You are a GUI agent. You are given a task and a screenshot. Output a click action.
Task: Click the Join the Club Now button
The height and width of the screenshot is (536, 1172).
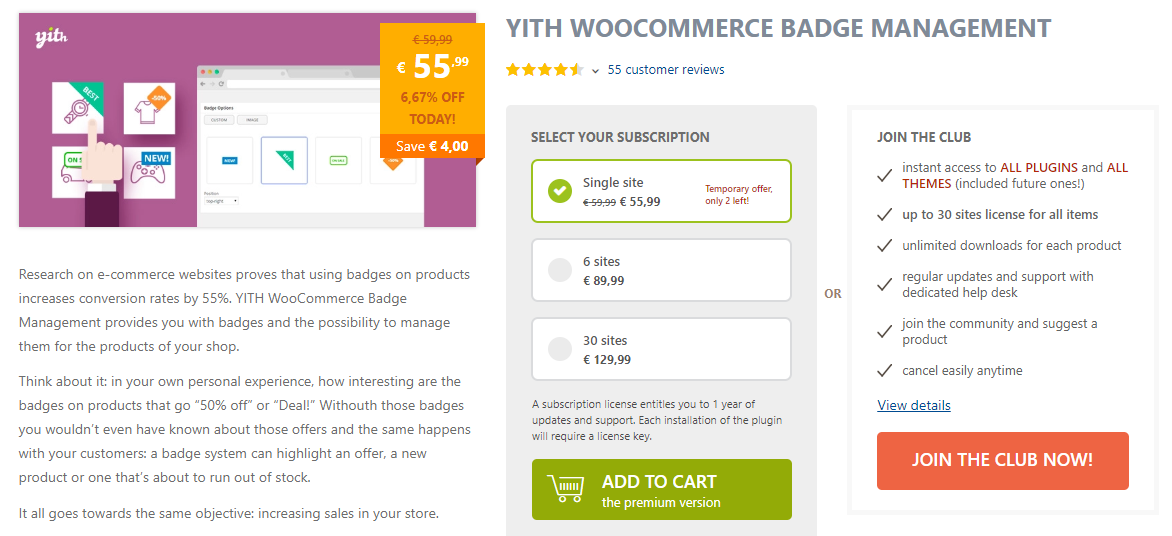pyautogui.click(x=1002, y=461)
